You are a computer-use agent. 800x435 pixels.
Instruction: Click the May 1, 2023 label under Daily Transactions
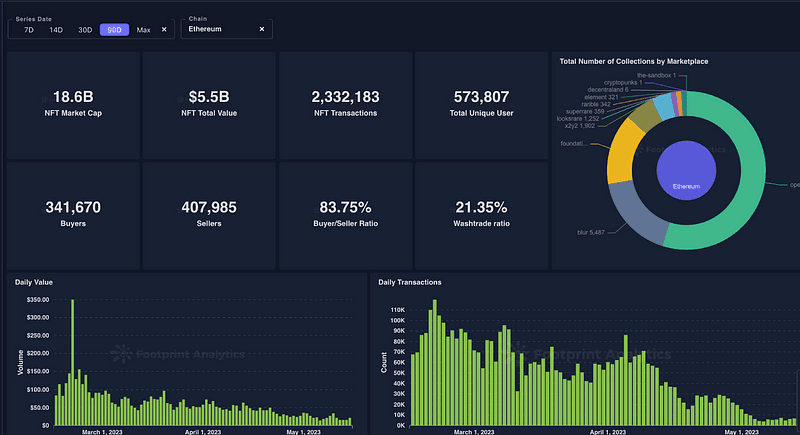[x=741, y=432]
